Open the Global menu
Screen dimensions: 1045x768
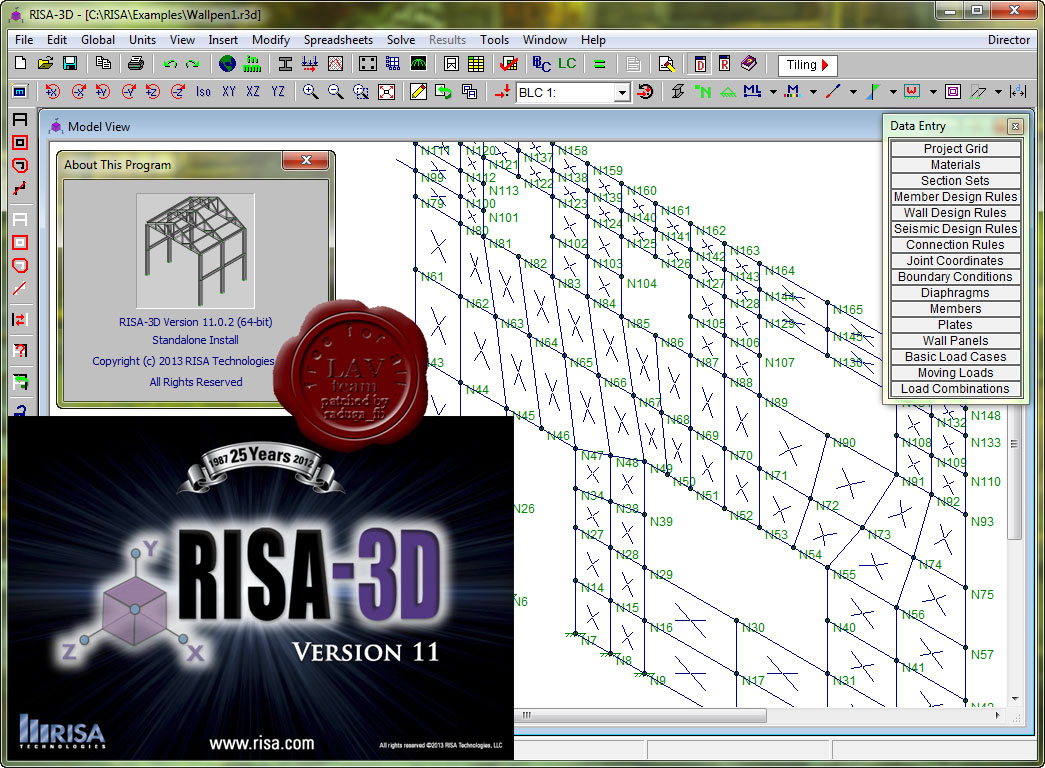(x=98, y=40)
